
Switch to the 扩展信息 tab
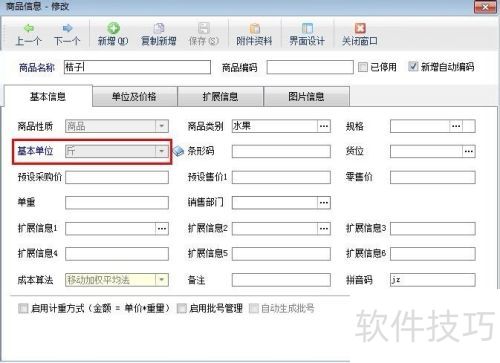[220, 97]
